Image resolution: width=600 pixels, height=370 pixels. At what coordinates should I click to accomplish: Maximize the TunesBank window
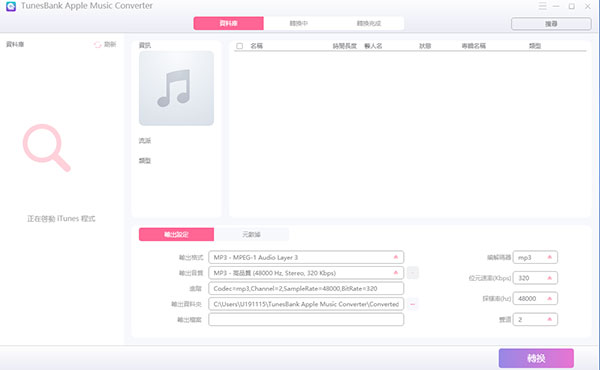click(572, 6)
